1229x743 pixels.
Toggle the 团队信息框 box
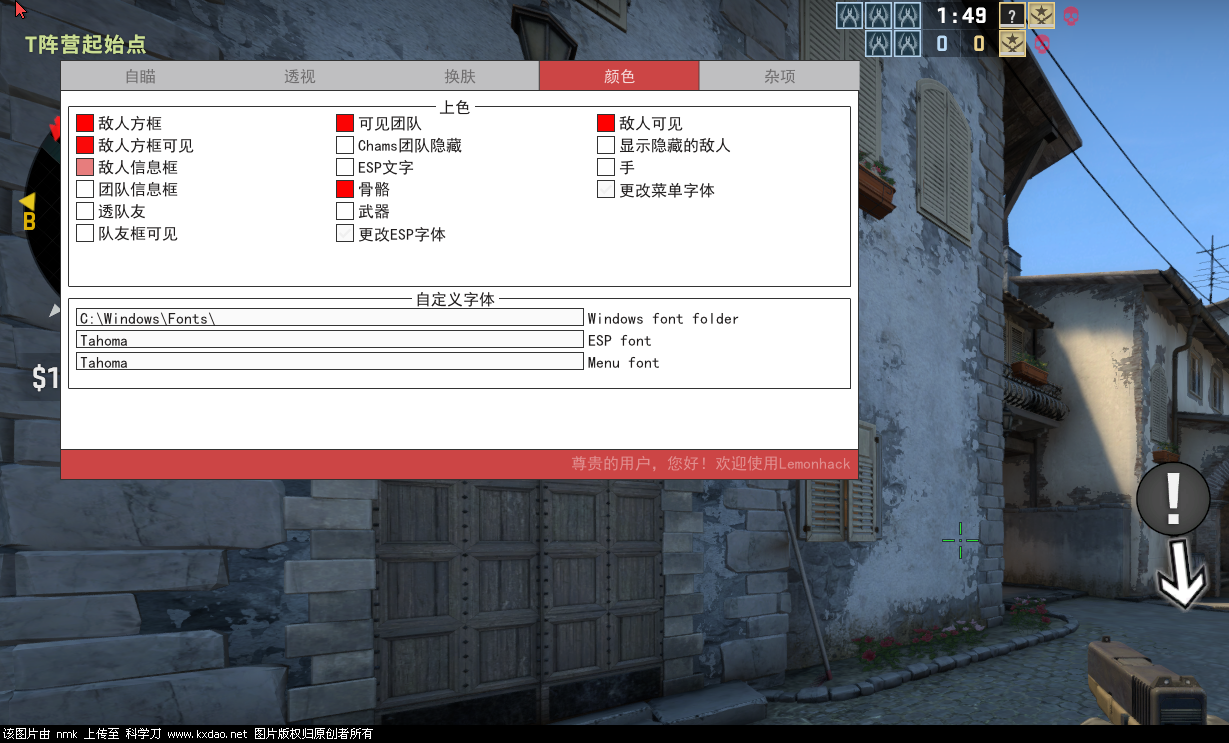coord(85,189)
